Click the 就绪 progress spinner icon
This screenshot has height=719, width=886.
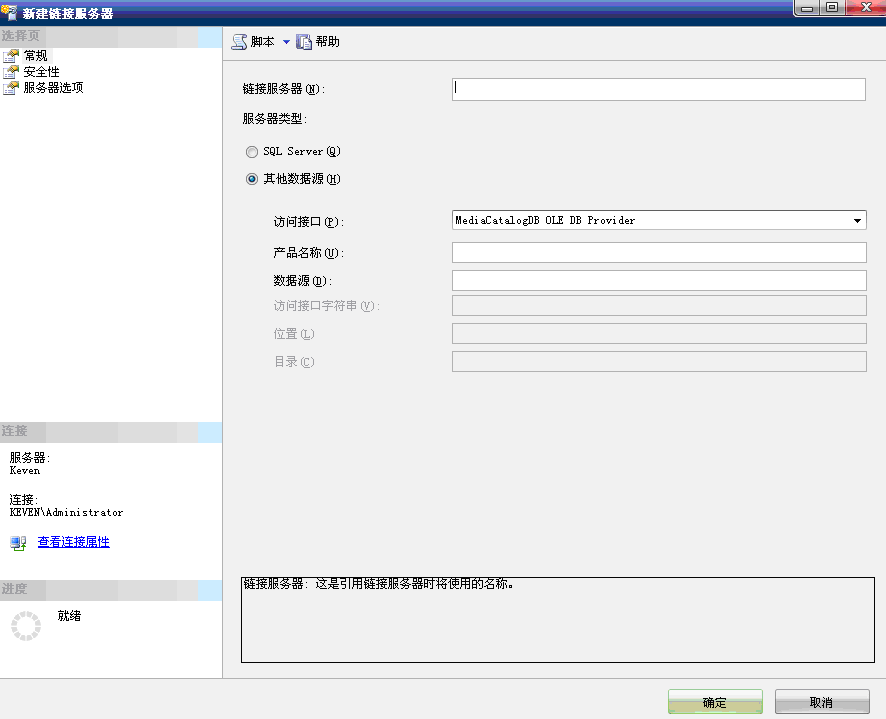click(25, 626)
